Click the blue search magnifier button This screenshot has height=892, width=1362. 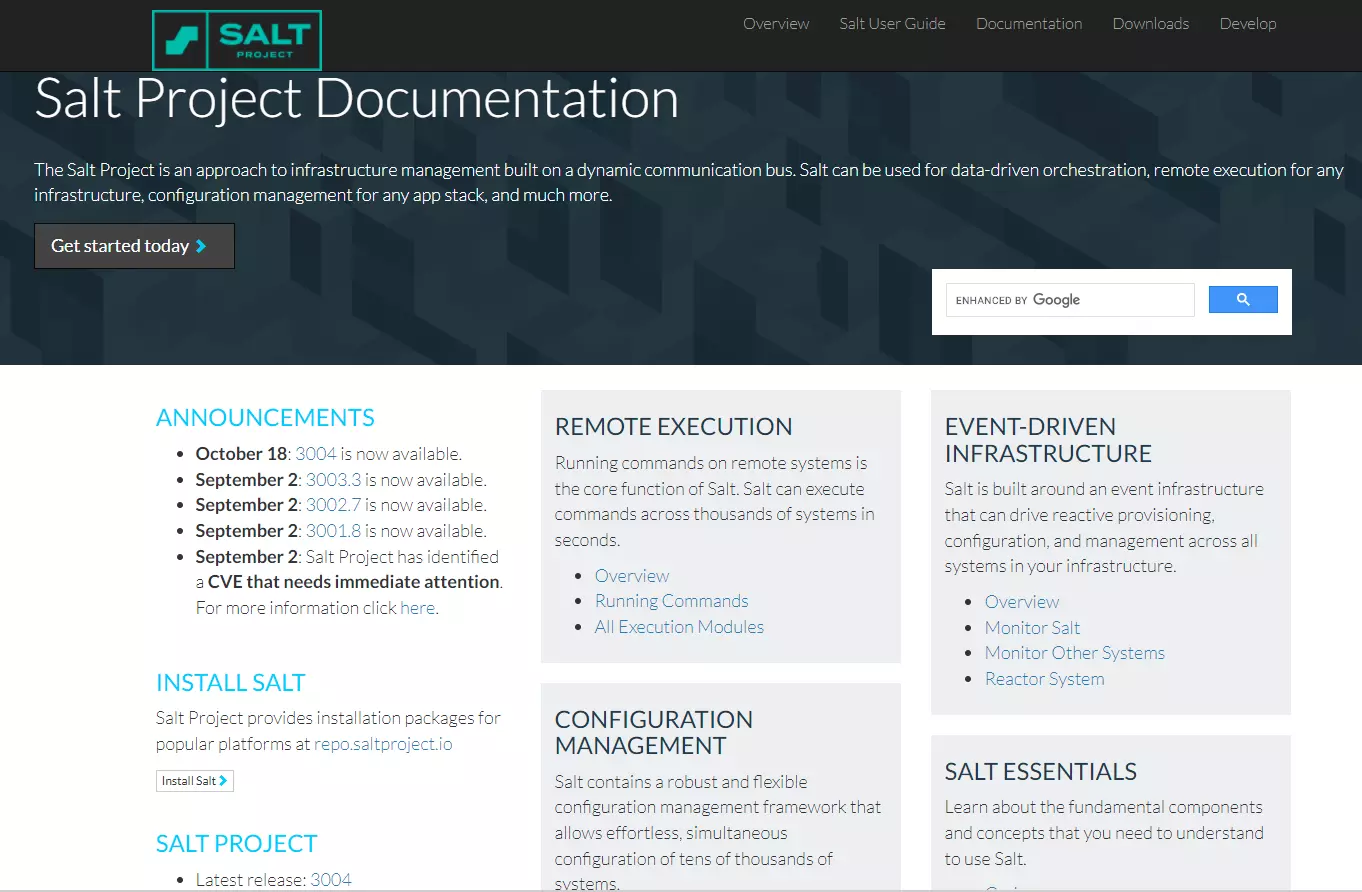(1243, 299)
